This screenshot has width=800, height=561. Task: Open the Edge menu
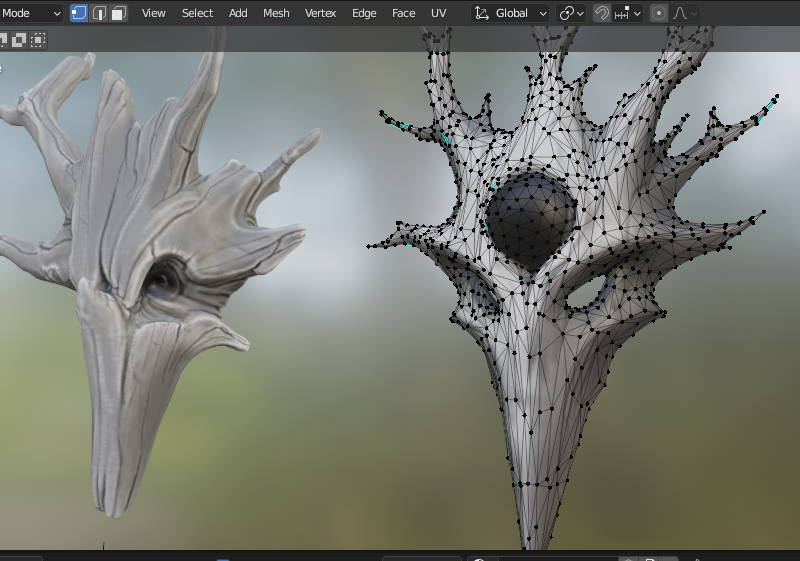(364, 13)
